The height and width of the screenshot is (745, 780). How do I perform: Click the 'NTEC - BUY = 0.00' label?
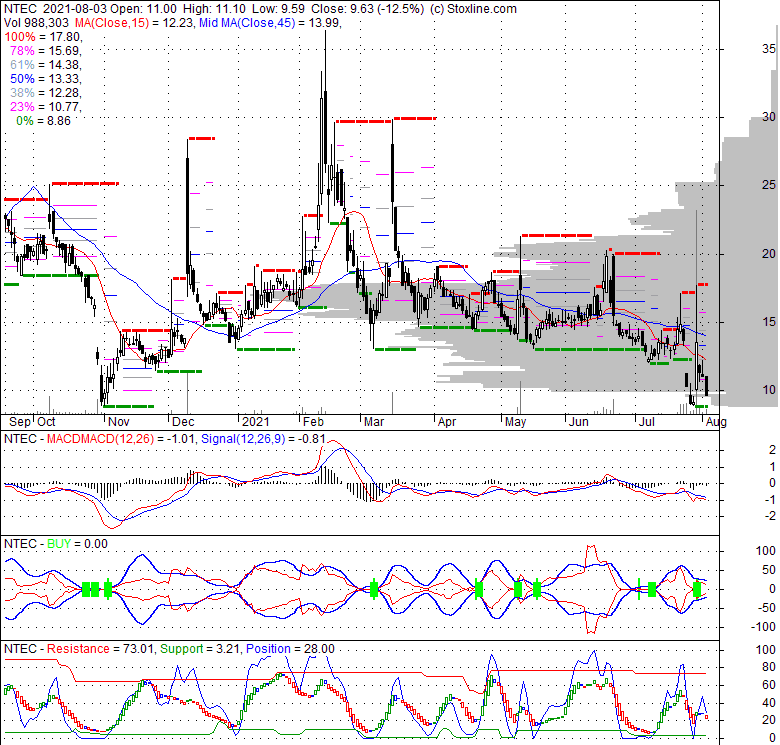56,544
